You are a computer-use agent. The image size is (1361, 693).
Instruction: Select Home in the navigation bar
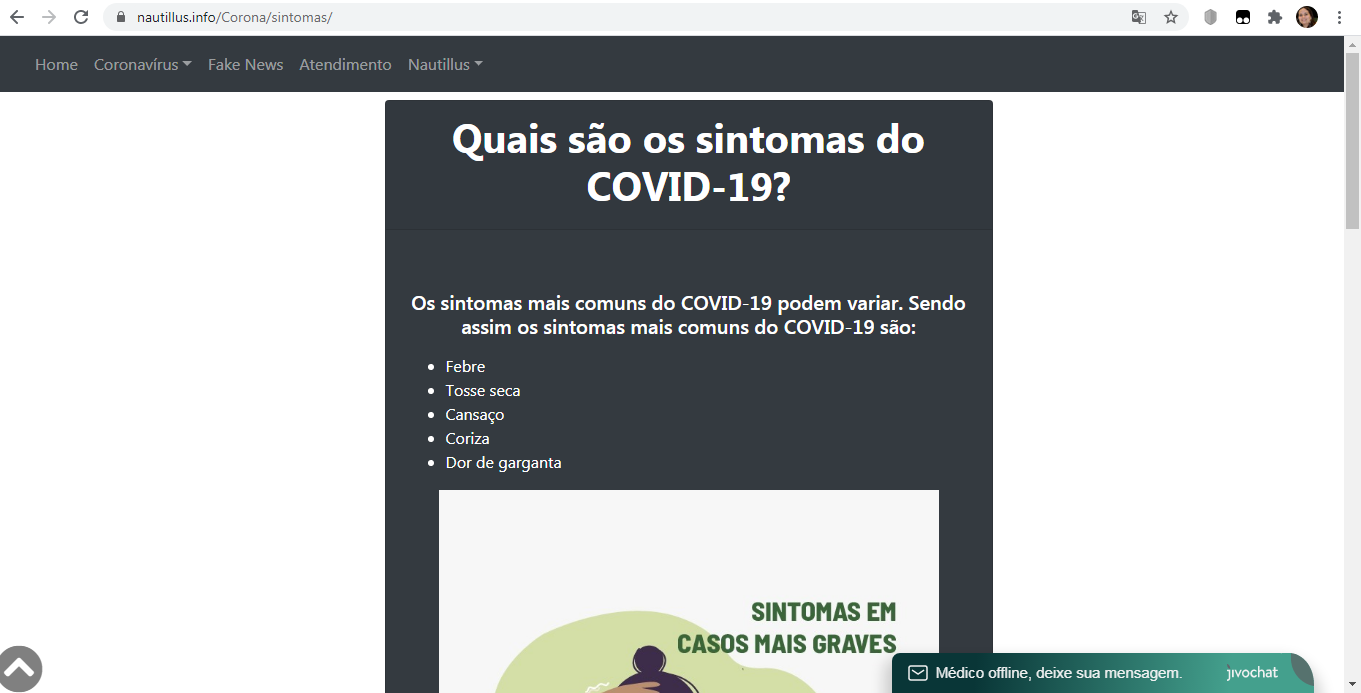(x=56, y=64)
